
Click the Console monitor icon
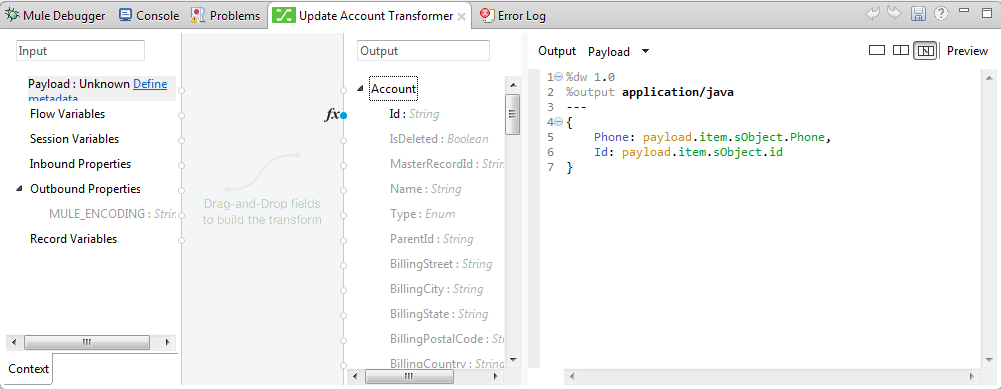click(126, 15)
